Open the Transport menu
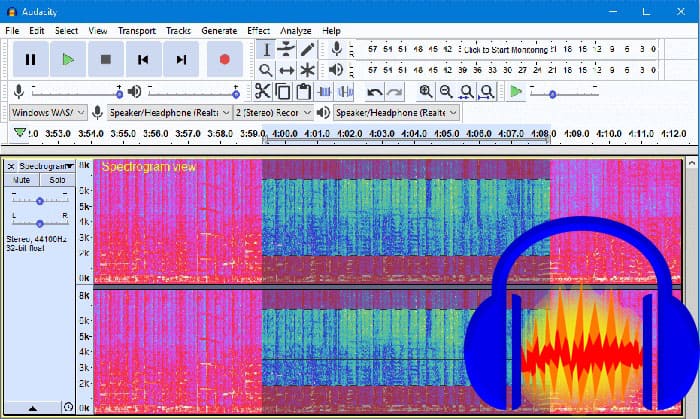The height and width of the screenshot is (419, 700). [x=137, y=30]
